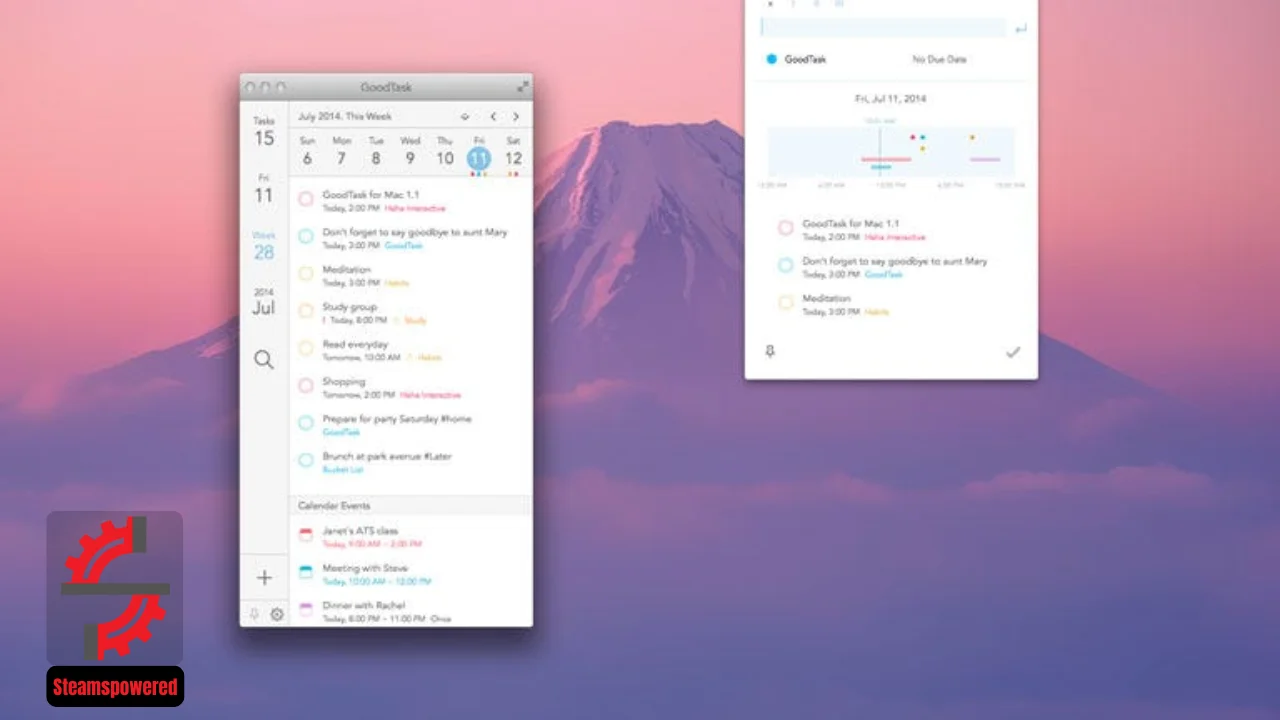Image resolution: width=1280 pixels, height=720 pixels.
Task: Select the 2014 Jul month view
Action: 264,301
